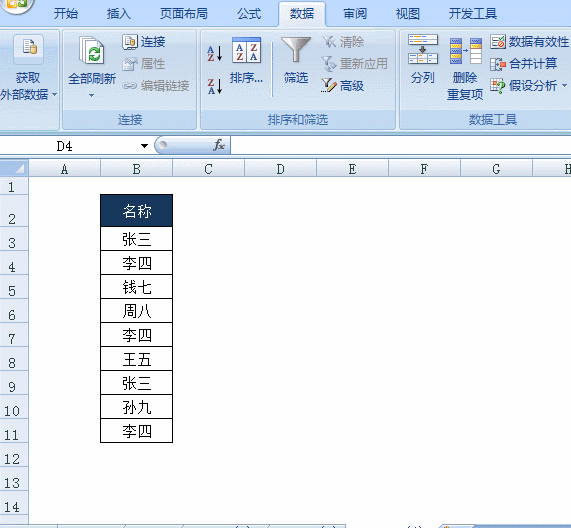The image size is (571, 528).
Task: Select column B header
Action: tap(136, 169)
